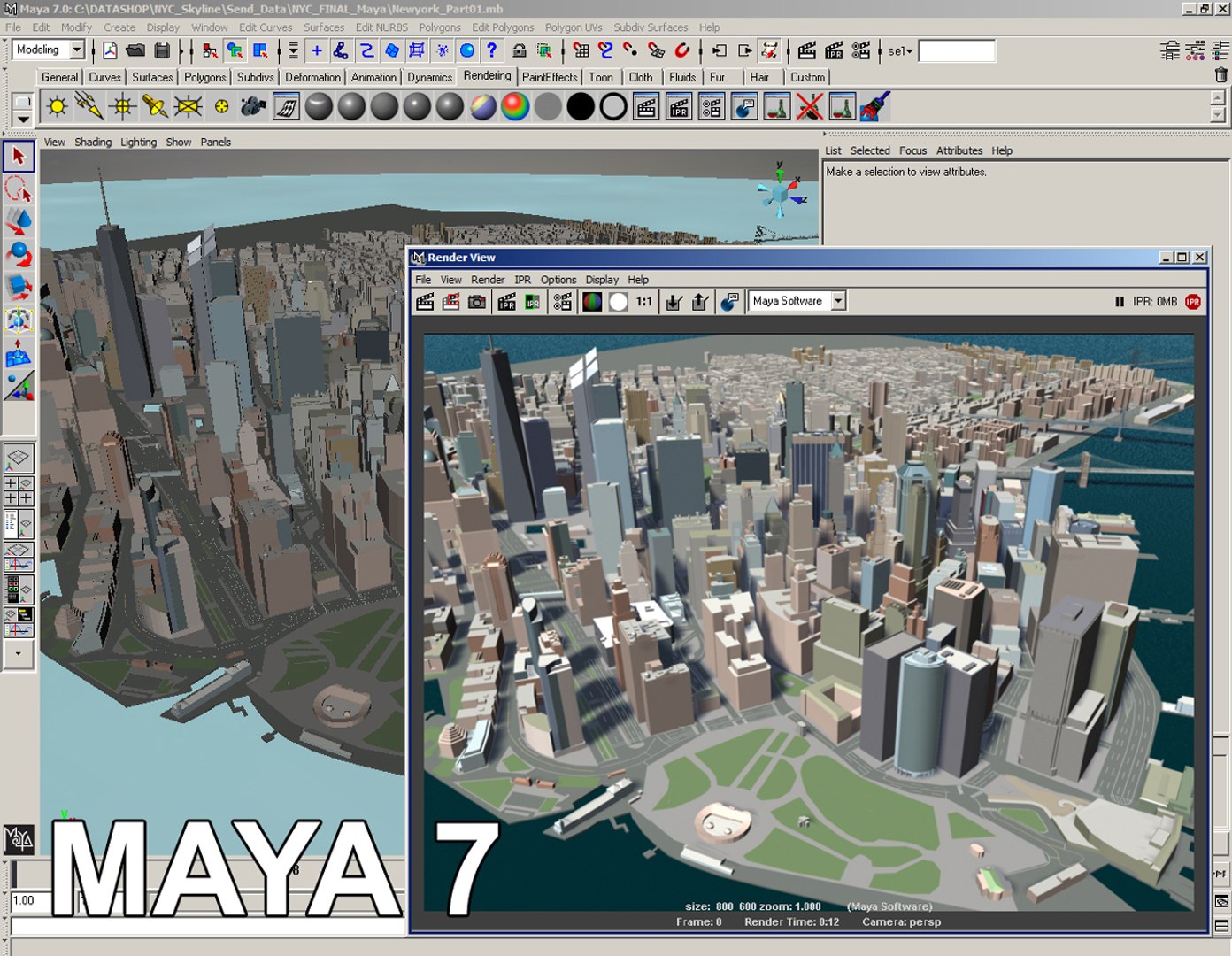The height and width of the screenshot is (956, 1232).
Task: Remove image using Render View up-arrow icon
Action: [699, 302]
